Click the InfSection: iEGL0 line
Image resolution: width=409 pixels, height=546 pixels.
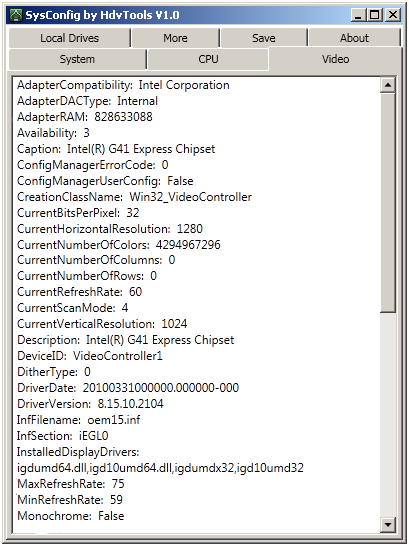click(x=63, y=436)
